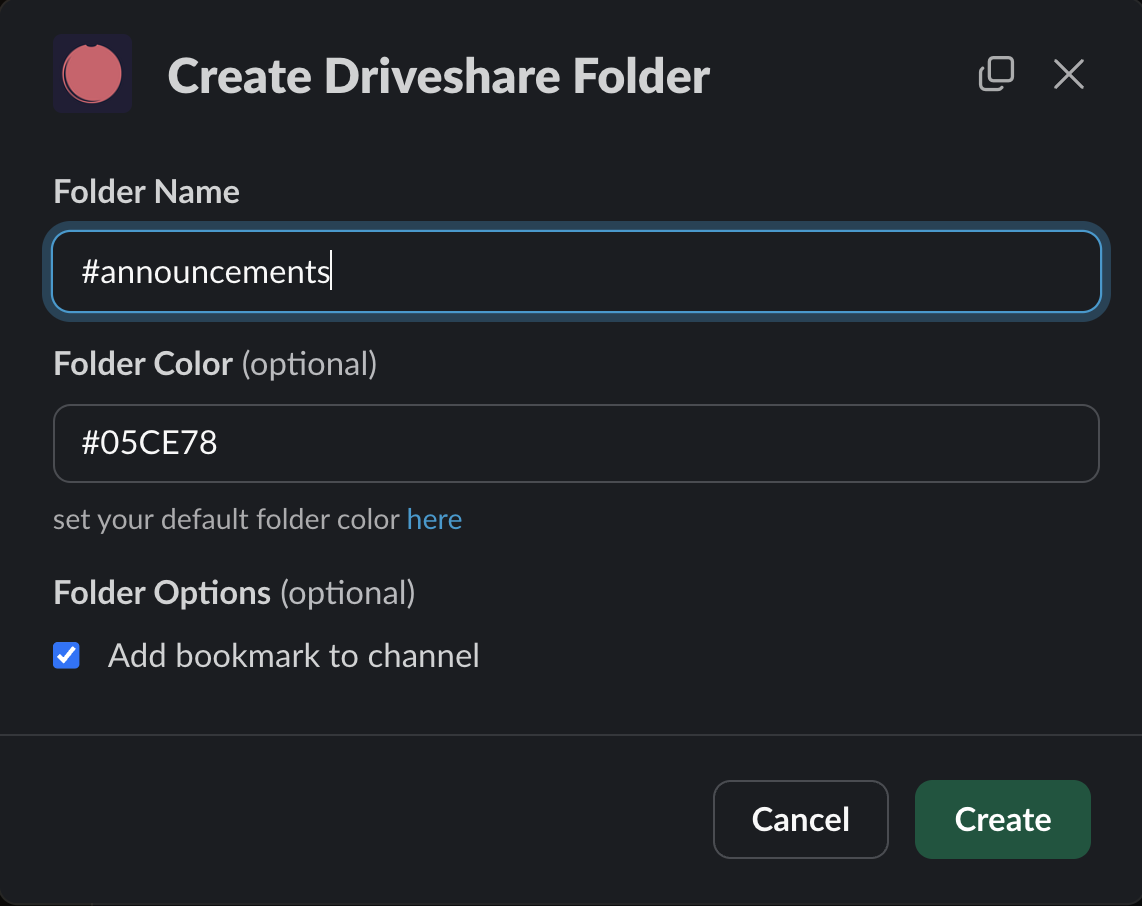
Task: Place cursor on the #announcements text
Action: [205, 272]
